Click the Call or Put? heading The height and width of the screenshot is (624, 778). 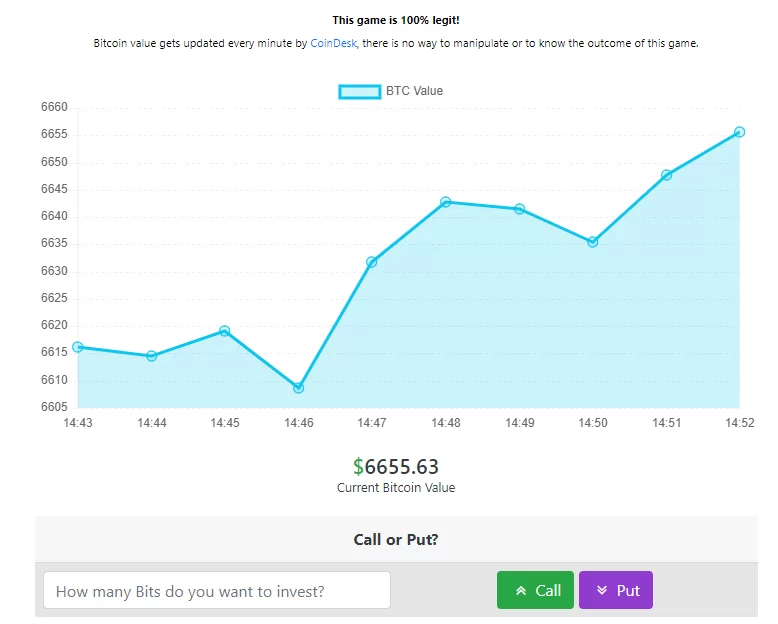coord(396,540)
